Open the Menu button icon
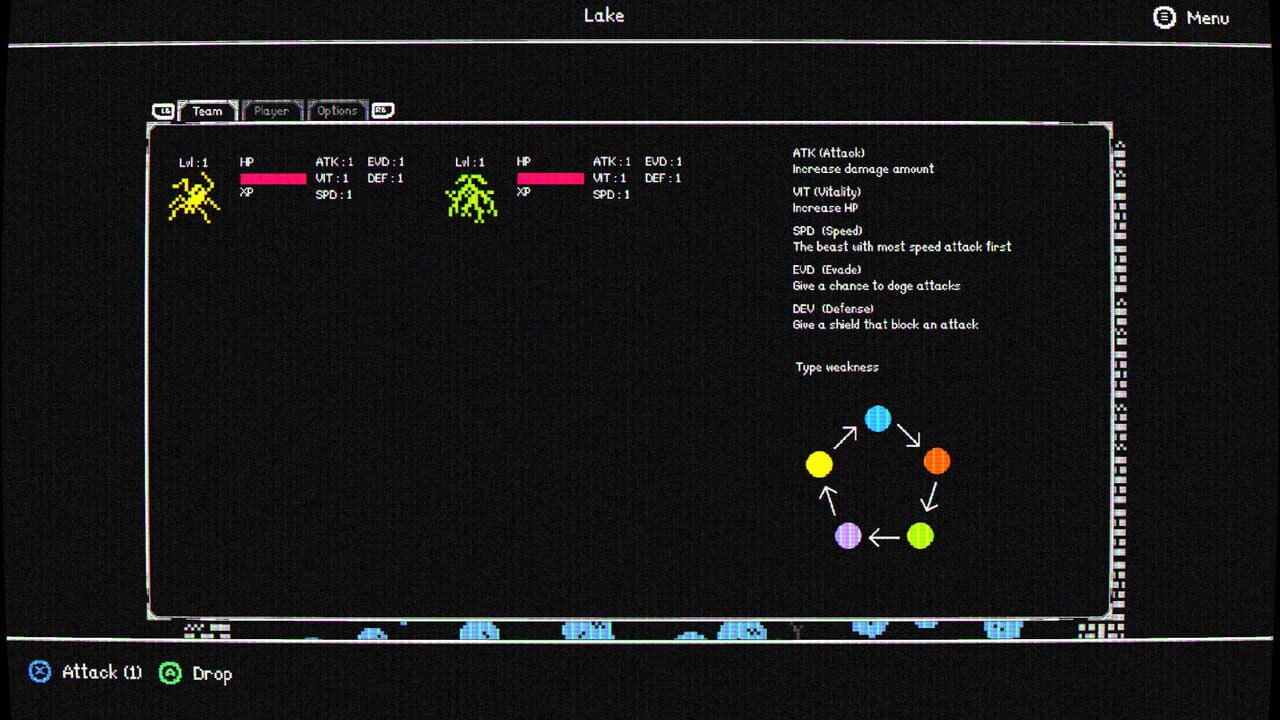1280x720 pixels. point(1165,17)
